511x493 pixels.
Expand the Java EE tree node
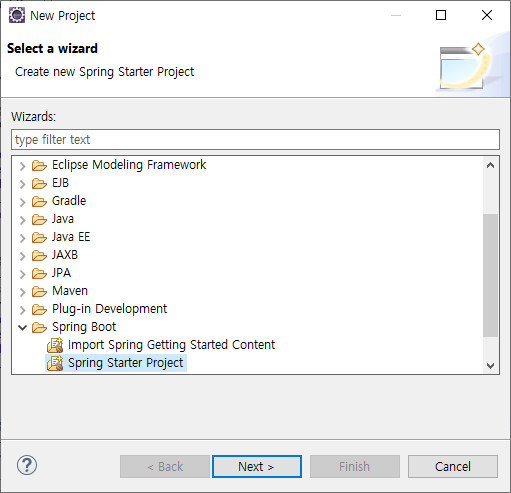pos(22,238)
